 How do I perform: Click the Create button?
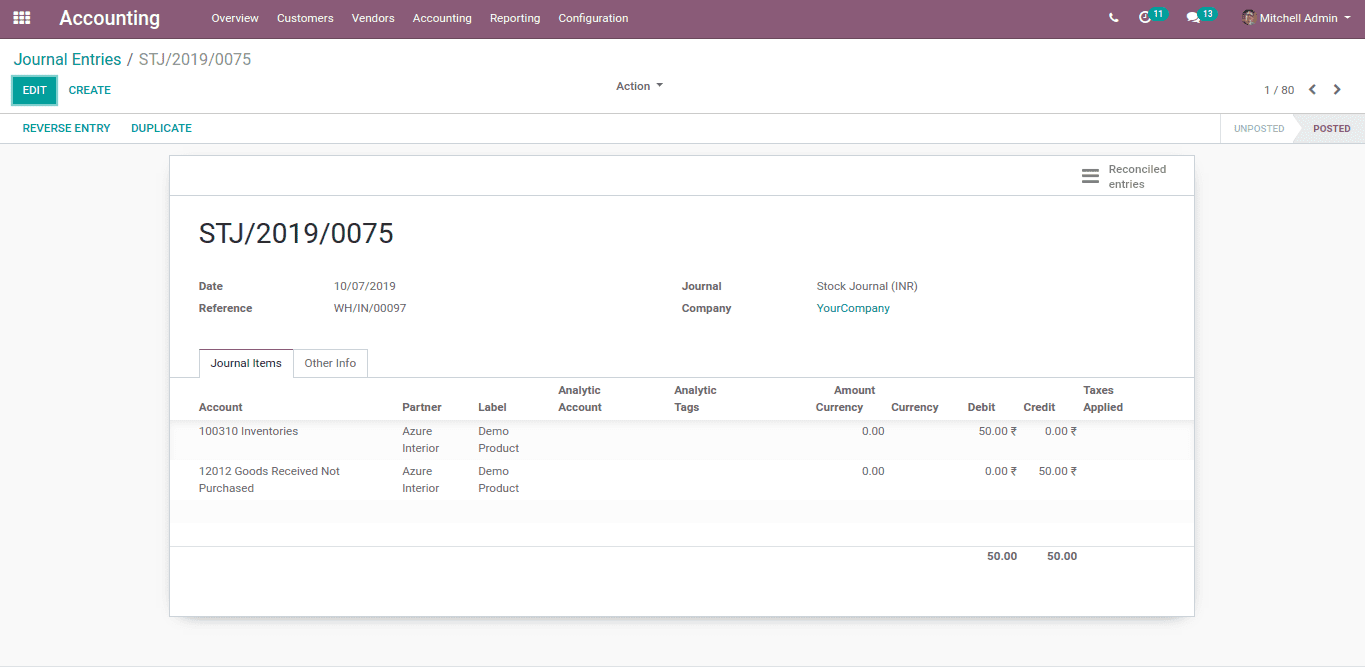click(90, 90)
